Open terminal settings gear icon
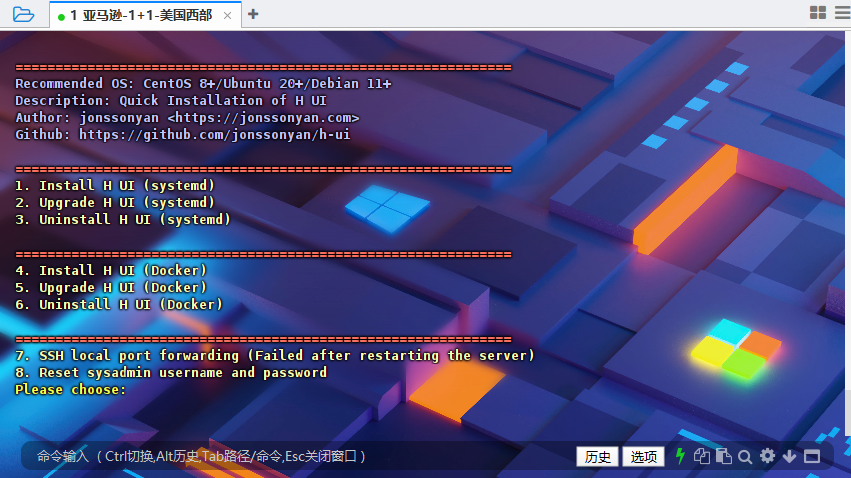The height and width of the screenshot is (478, 851). pos(767,456)
